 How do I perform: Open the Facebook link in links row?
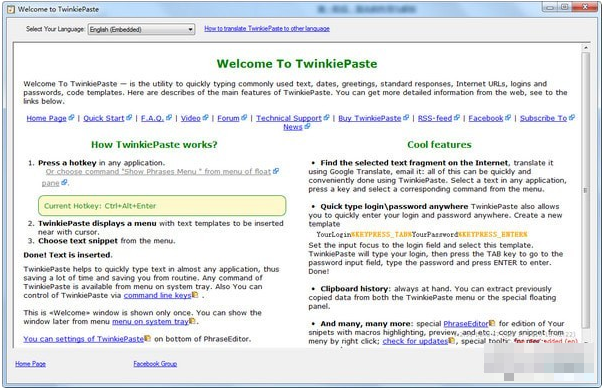[486, 118]
